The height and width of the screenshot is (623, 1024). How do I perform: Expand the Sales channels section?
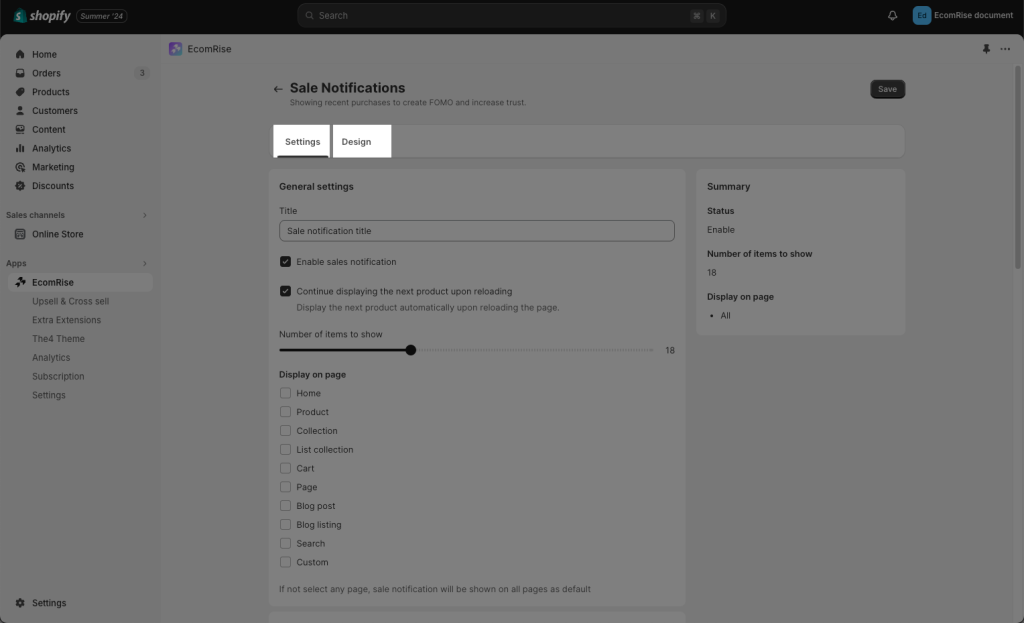coord(144,215)
